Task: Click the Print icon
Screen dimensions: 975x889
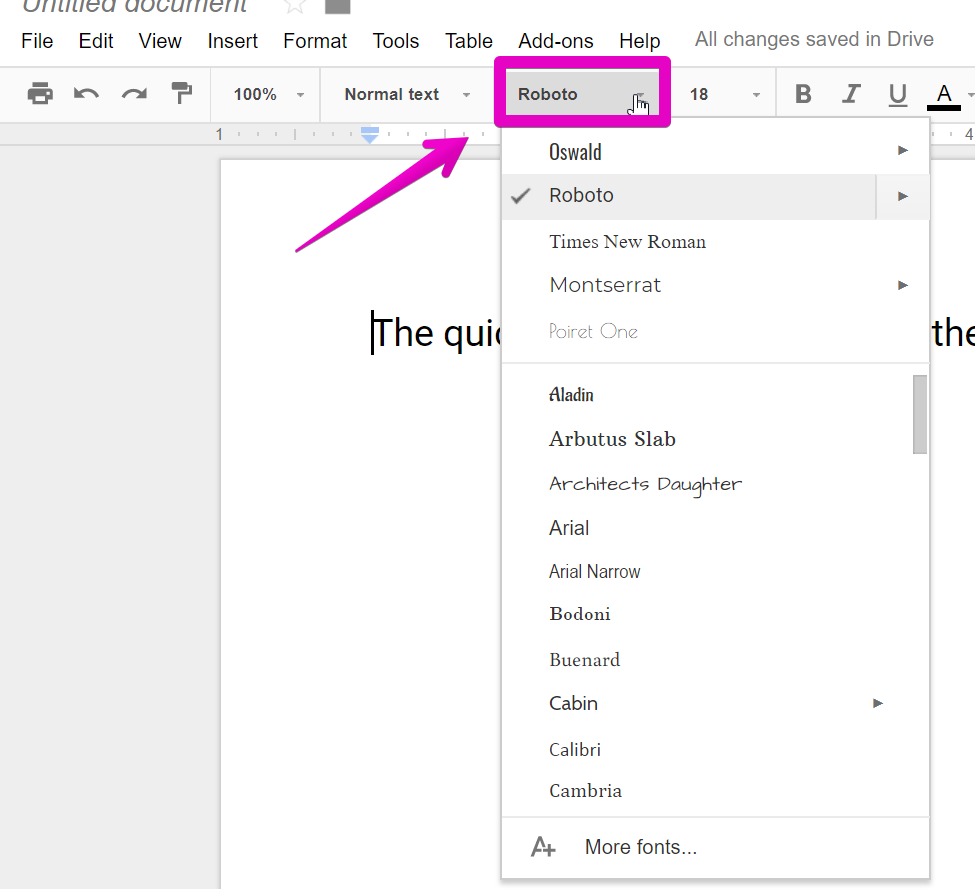Action: click(x=39, y=93)
